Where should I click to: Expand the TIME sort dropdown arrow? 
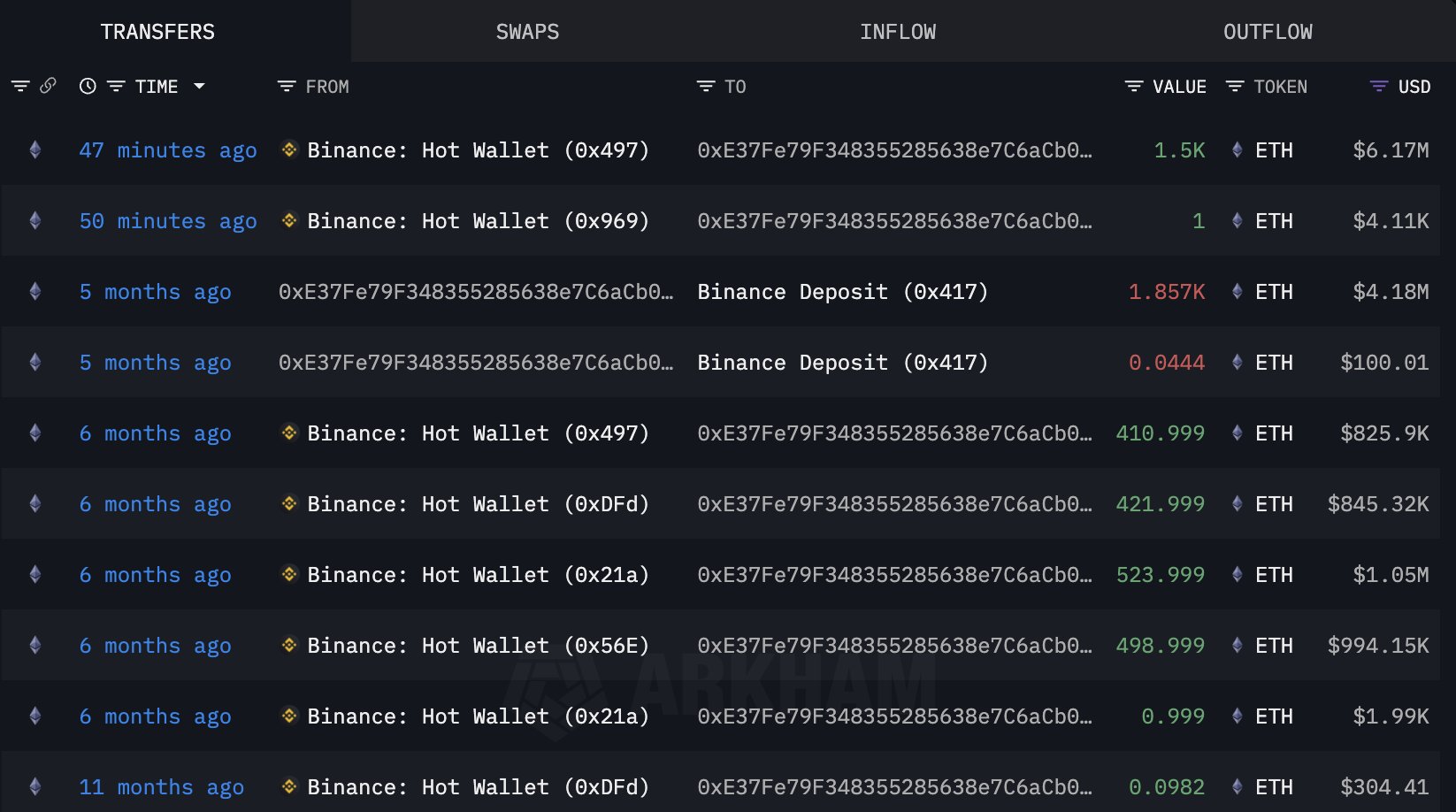click(x=199, y=86)
